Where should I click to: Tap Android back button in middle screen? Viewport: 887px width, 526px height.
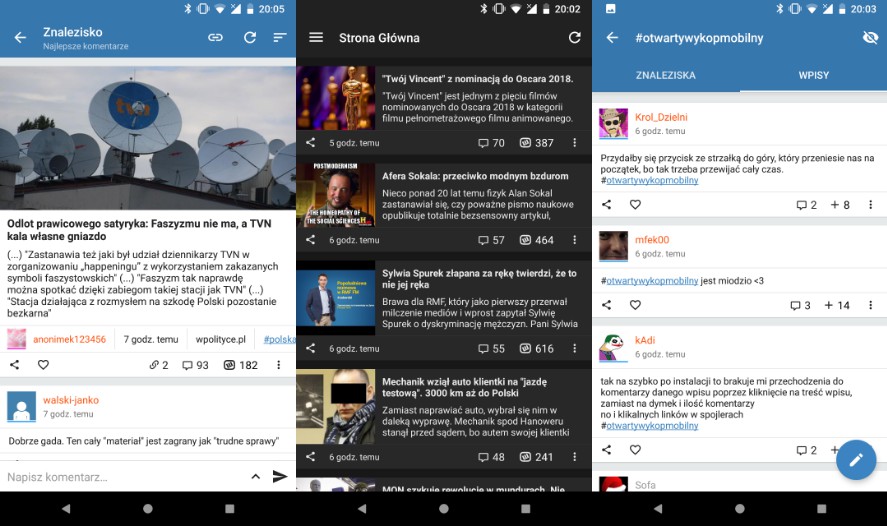coord(361,508)
